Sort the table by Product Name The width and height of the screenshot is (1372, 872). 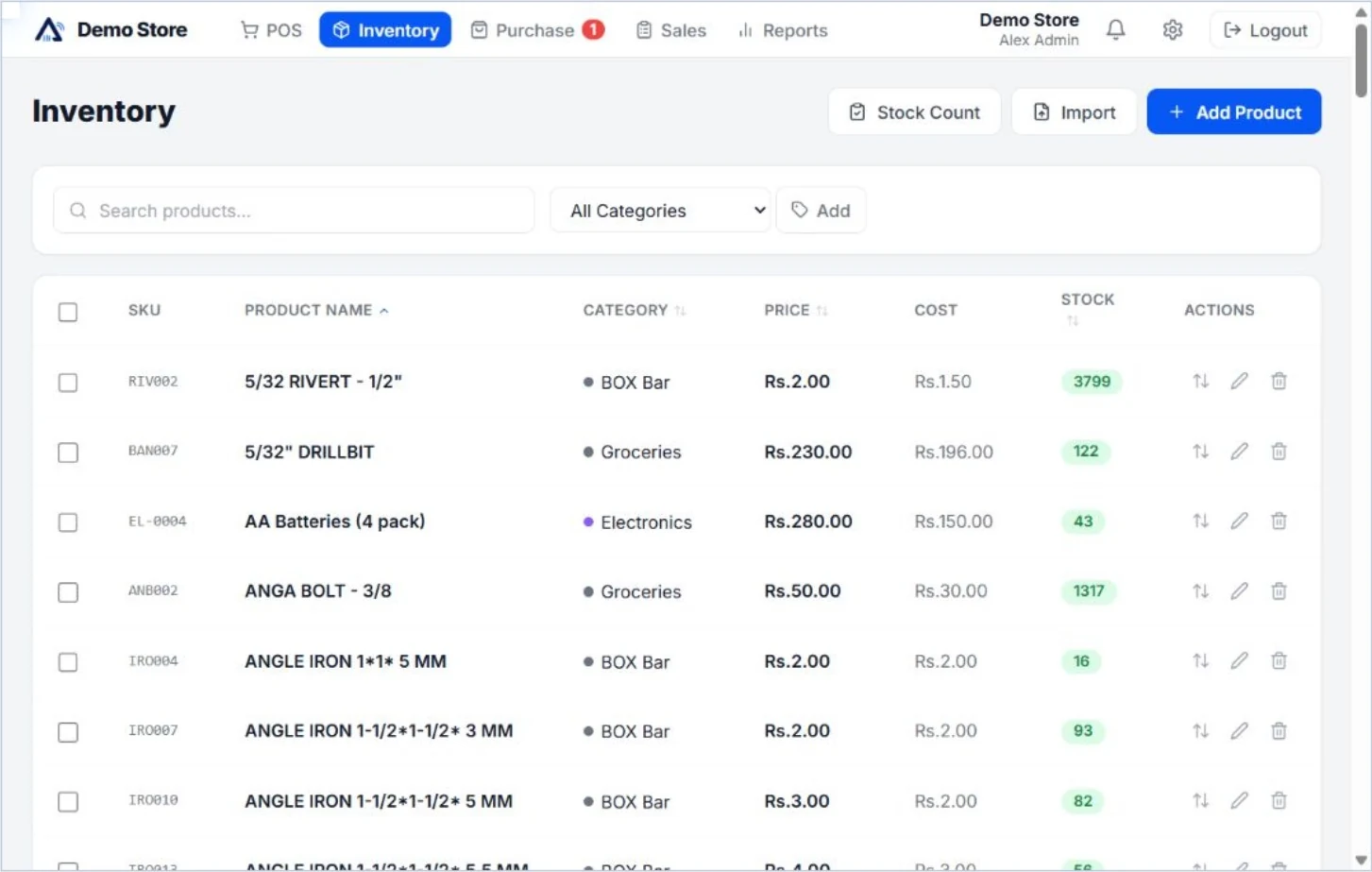[316, 310]
